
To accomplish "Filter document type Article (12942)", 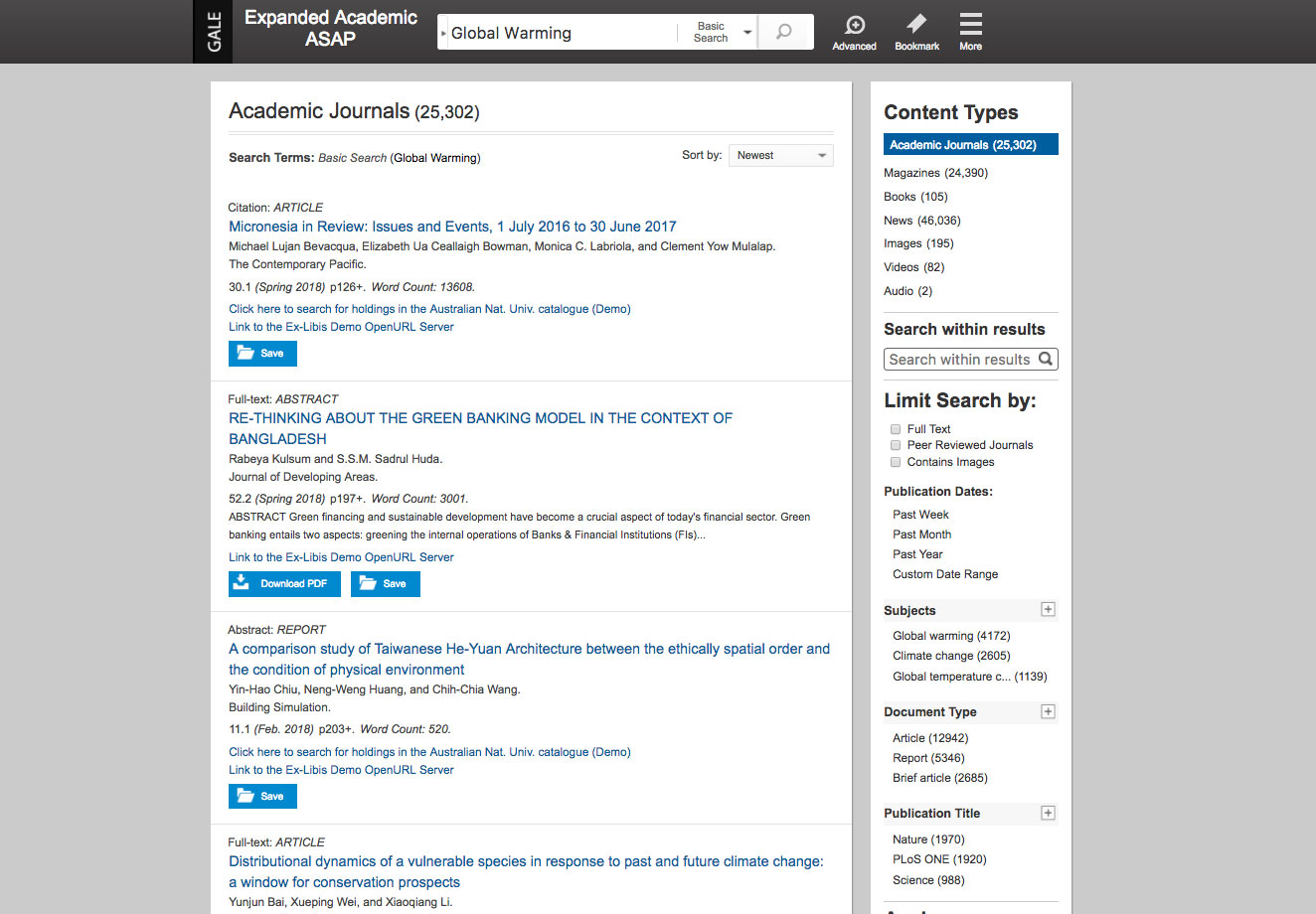I will pyautogui.click(x=930, y=738).
